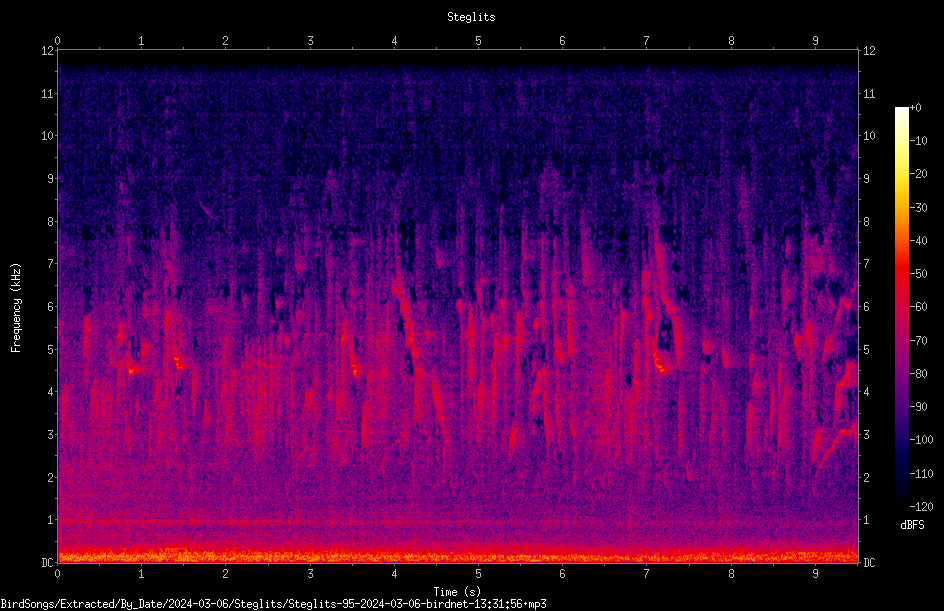Click the 3 kHz label on the left frequency axis
The width and height of the screenshot is (944, 611).
click(51, 434)
